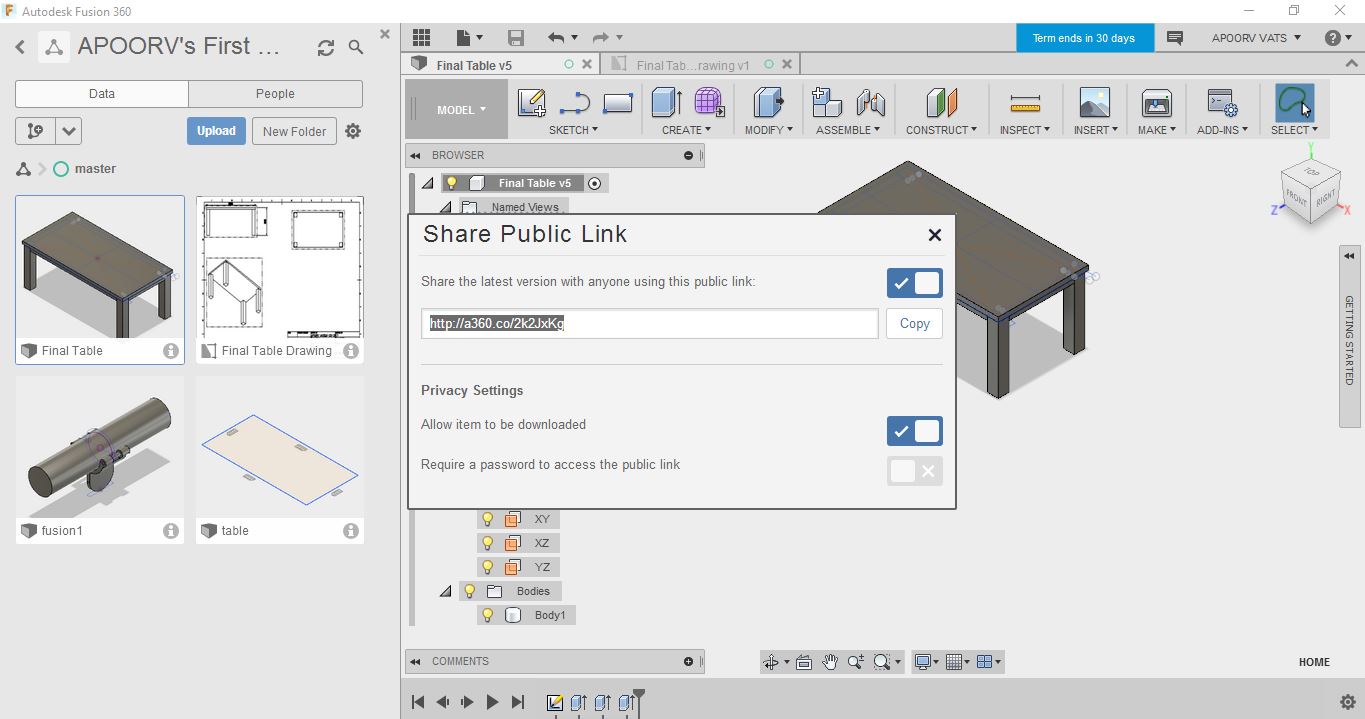This screenshot has width=1365, height=719.
Task: Close the Share Public Link dialog
Action: tap(934, 234)
